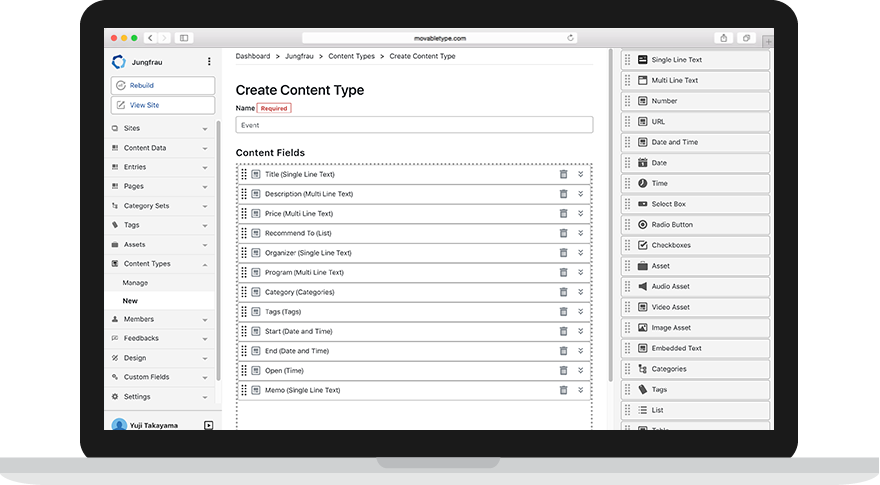Image resolution: width=880 pixels, height=485 pixels.
Task: Open Category Sets in the sidebar
Action: tap(160, 205)
